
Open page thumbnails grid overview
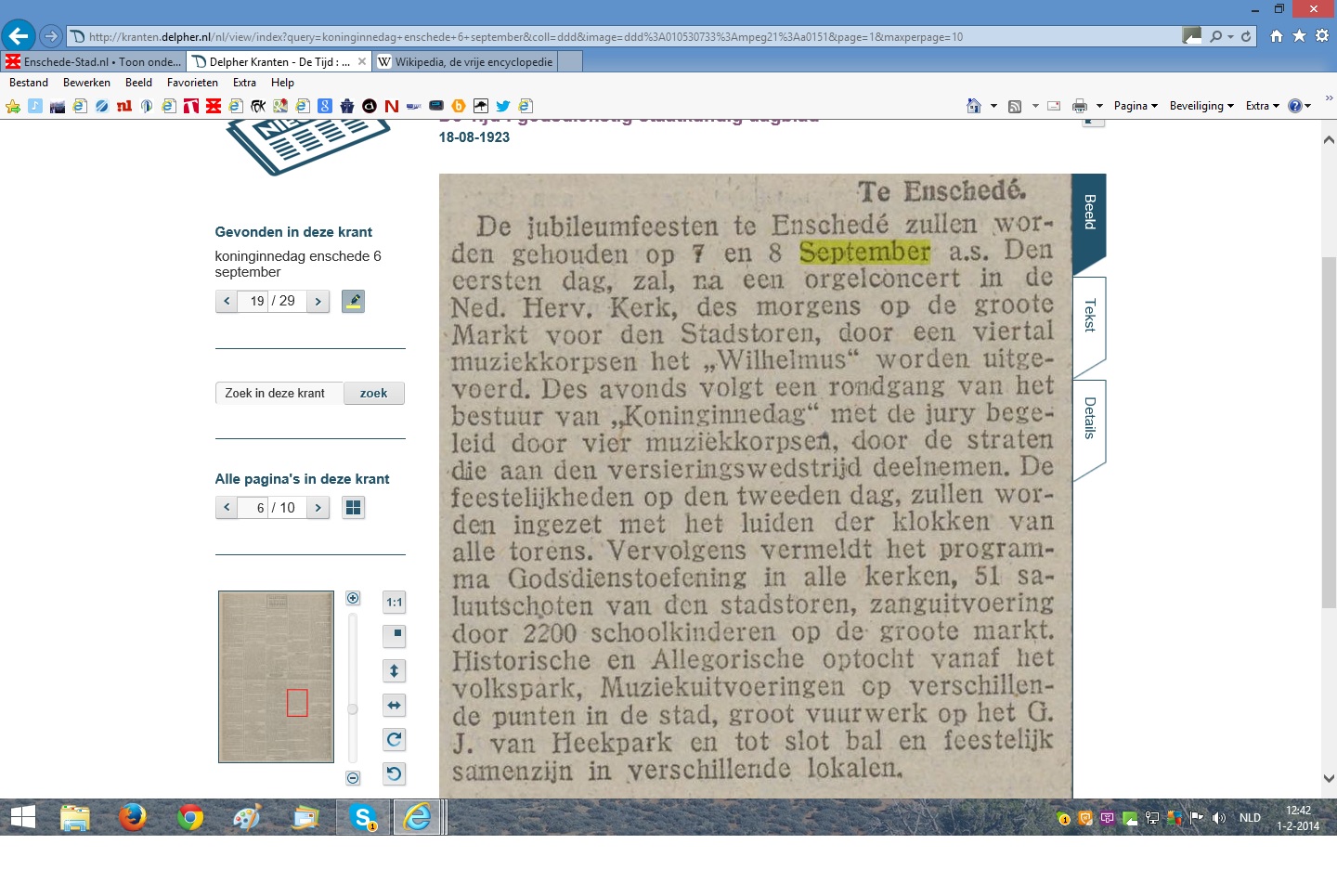click(x=353, y=508)
